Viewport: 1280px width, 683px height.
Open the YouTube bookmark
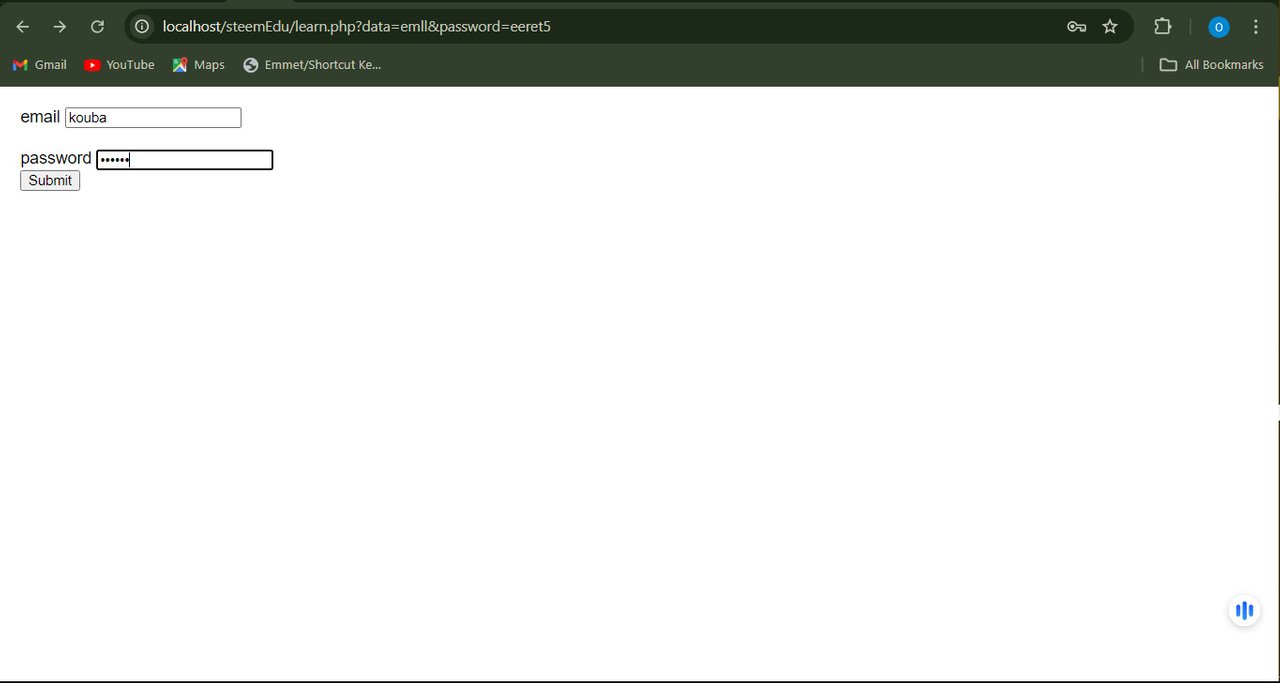click(x=119, y=65)
